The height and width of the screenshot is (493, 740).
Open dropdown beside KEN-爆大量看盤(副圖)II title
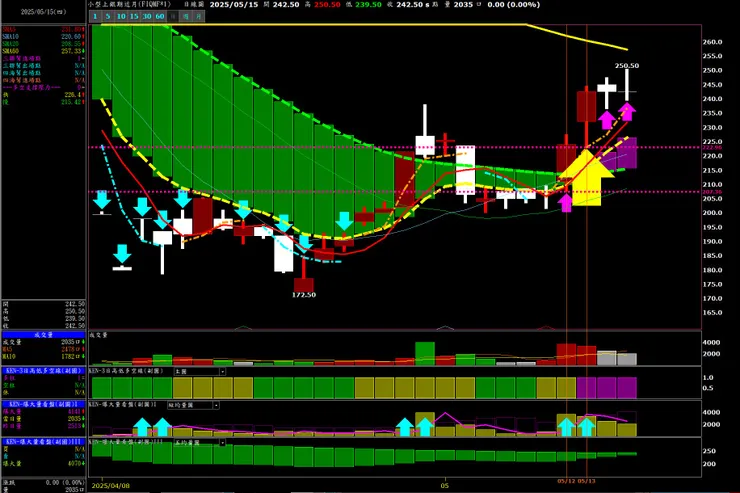coord(216,405)
